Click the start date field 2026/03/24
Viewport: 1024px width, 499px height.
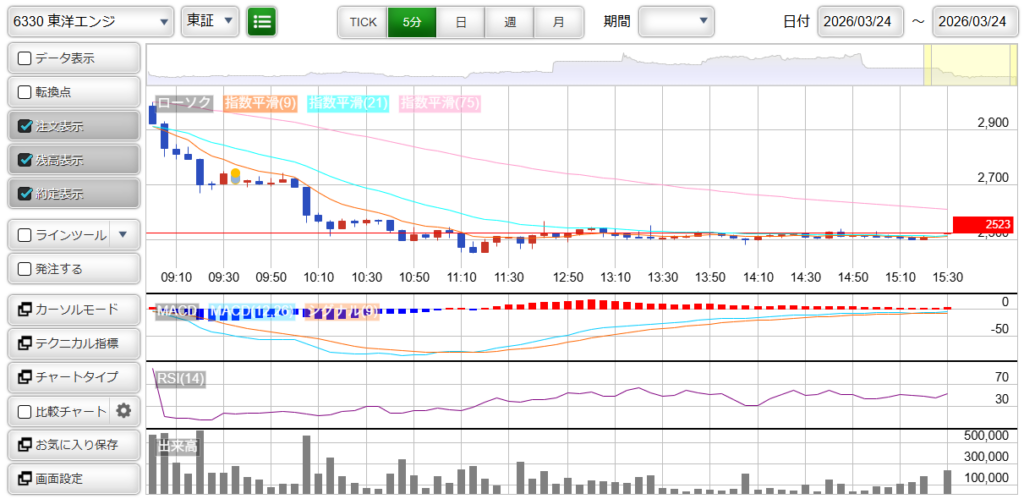coord(860,21)
